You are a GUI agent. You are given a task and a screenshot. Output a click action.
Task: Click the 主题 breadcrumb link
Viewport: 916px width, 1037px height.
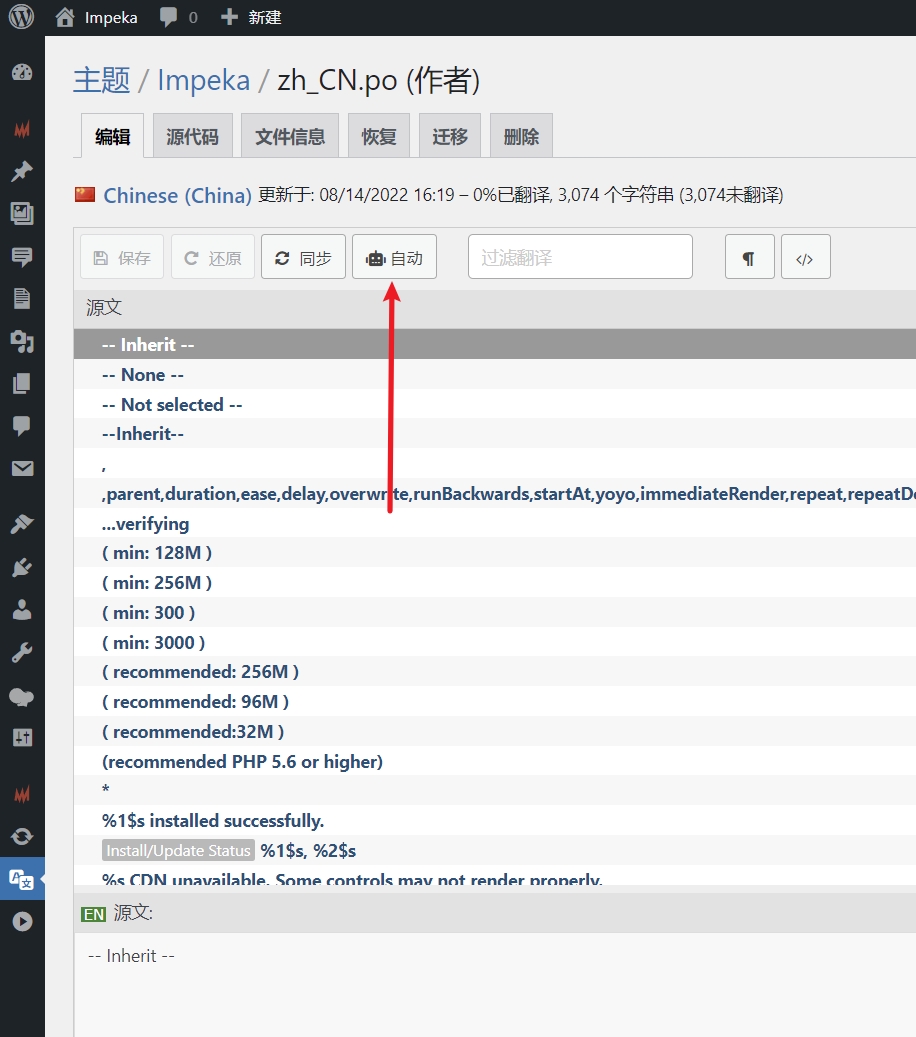click(101, 81)
